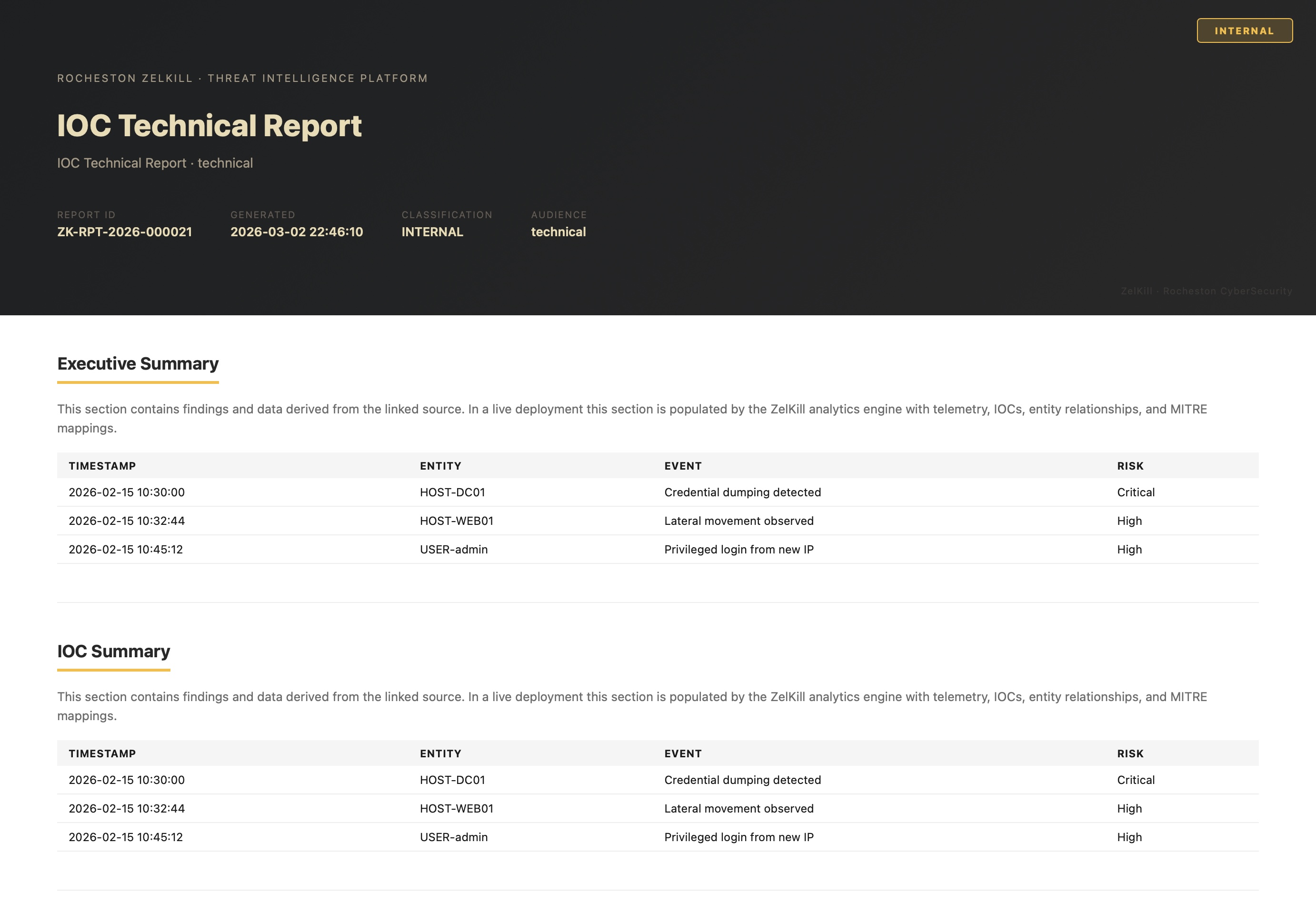Select HOST-DC01 row in Executive Summary table

point(452,492)
